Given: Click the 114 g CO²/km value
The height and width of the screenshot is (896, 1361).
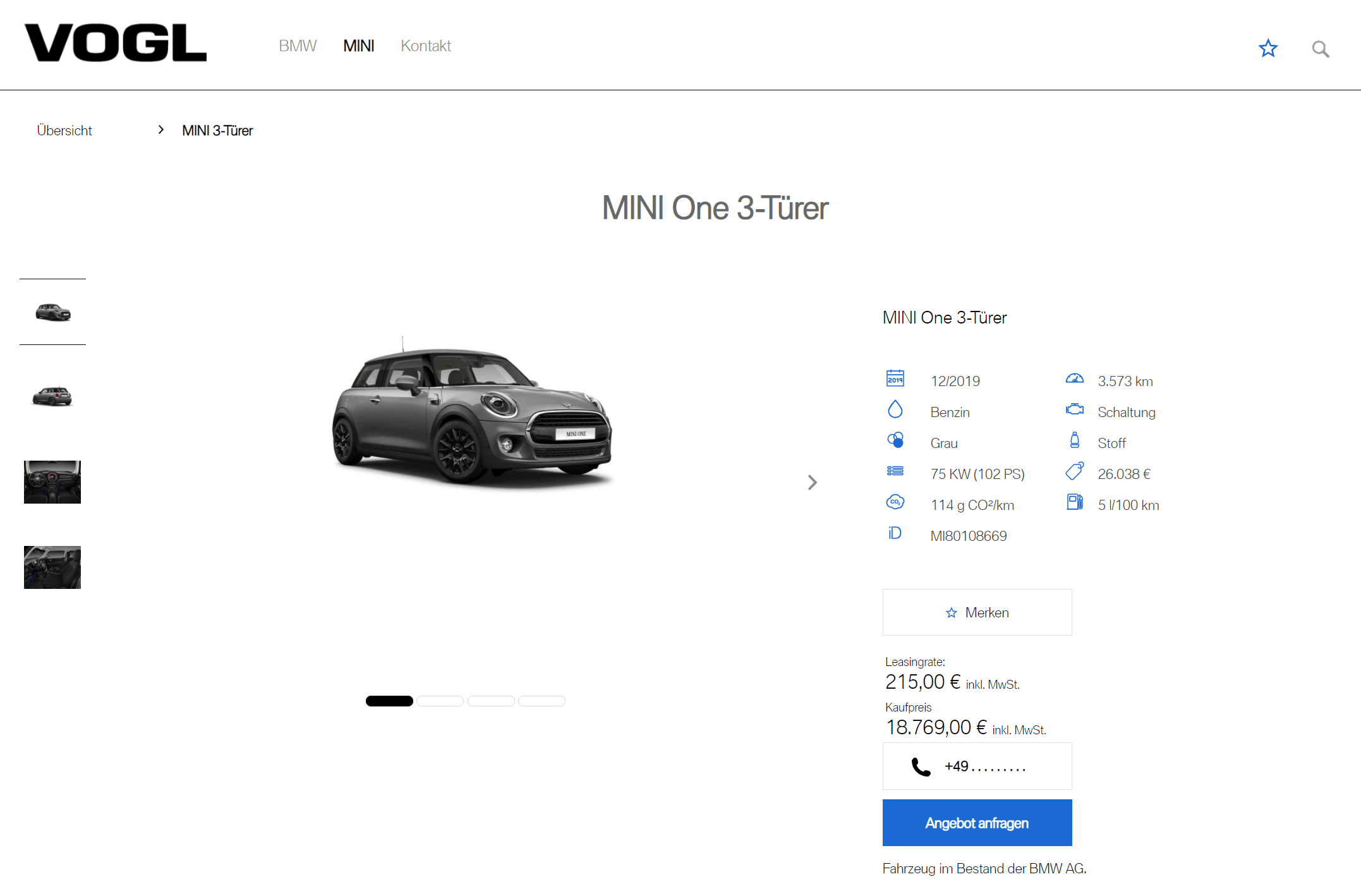Looking at the screenshot, I should [972, 505].
